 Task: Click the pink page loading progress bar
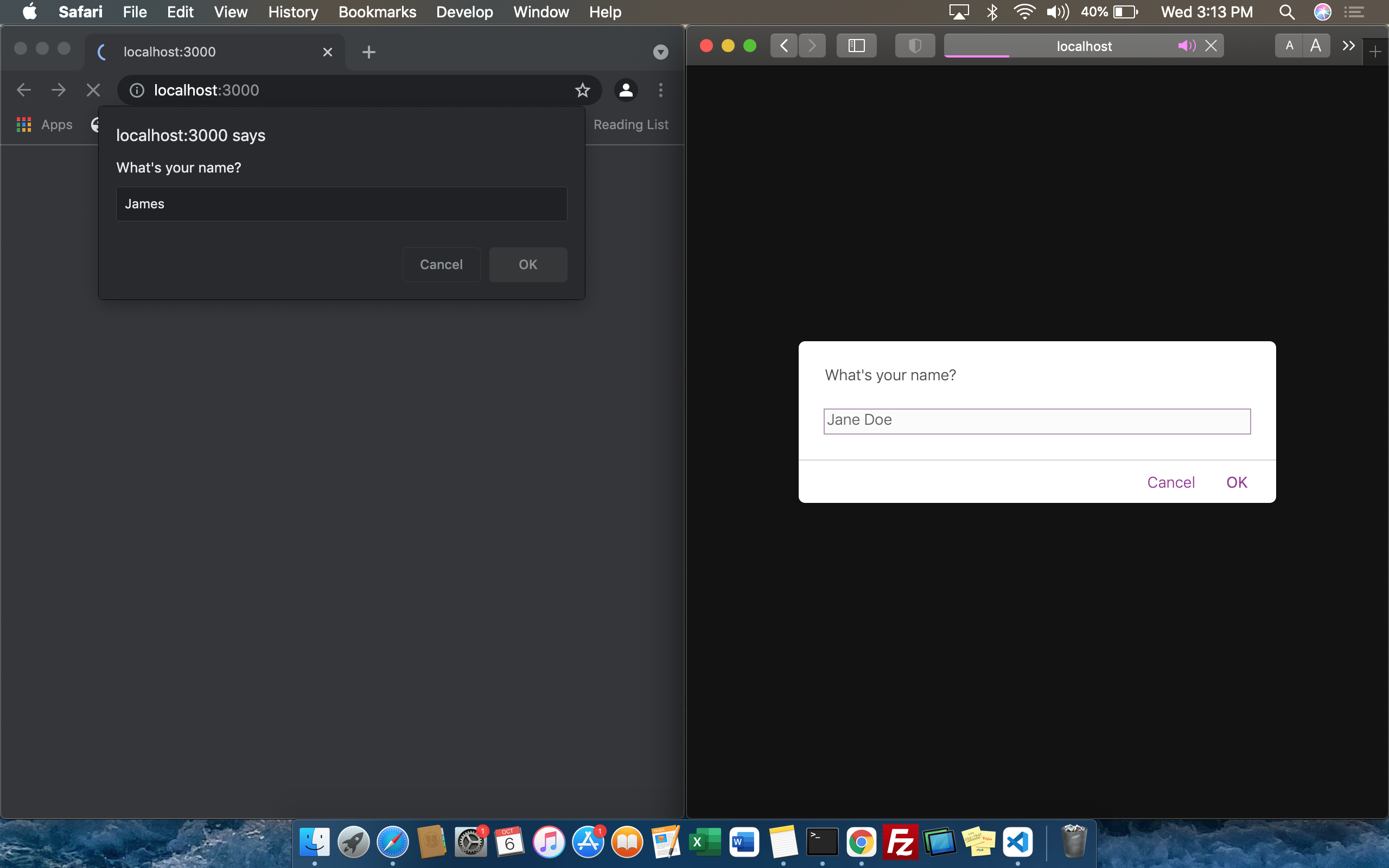[977, 55]
